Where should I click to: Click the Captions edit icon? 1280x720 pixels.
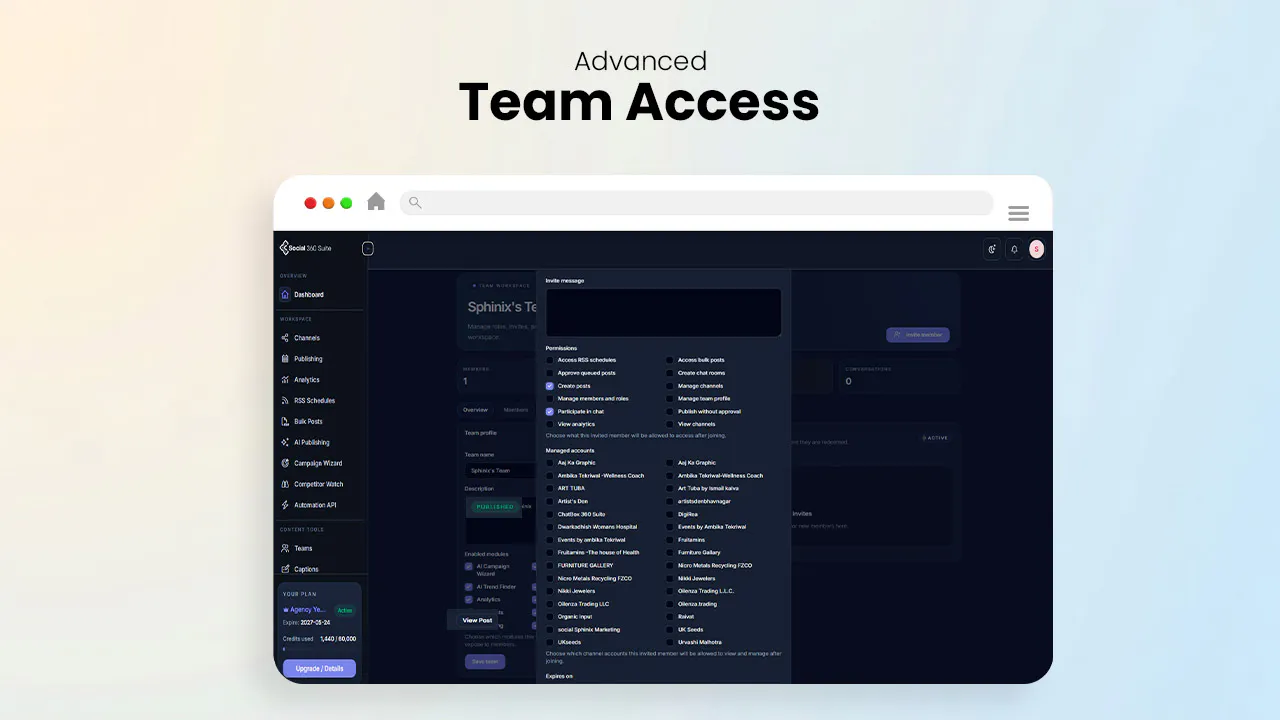[x=285, y=569]
